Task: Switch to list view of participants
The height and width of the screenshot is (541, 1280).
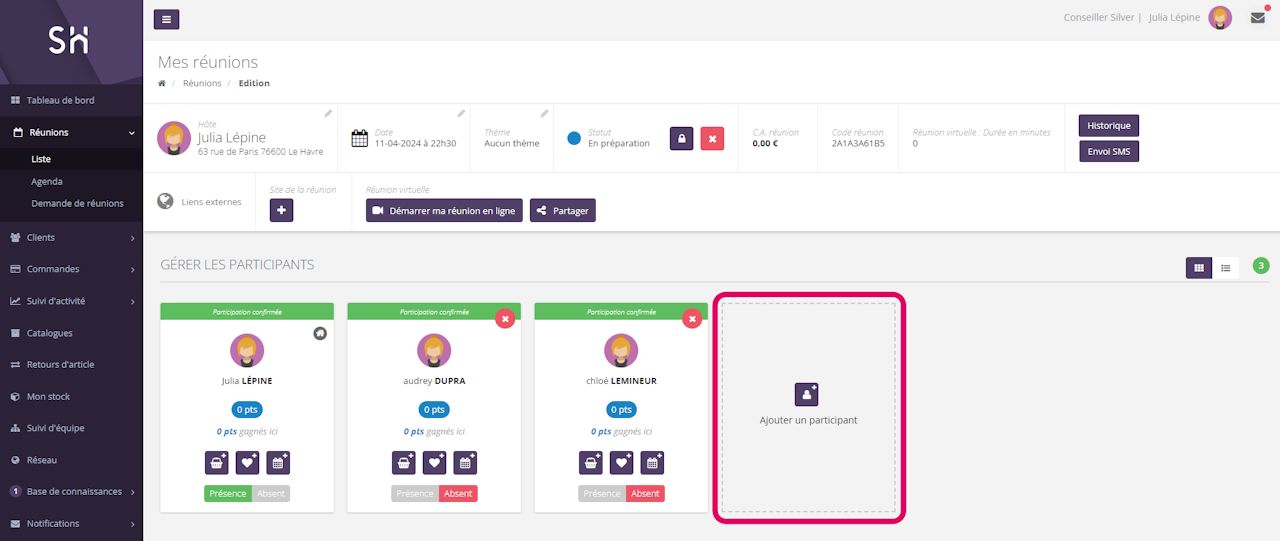Action: tap(1225, 267)
